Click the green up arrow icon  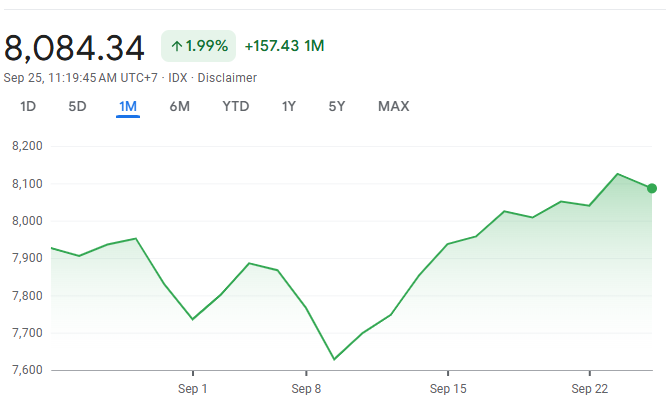pos(177,46)
